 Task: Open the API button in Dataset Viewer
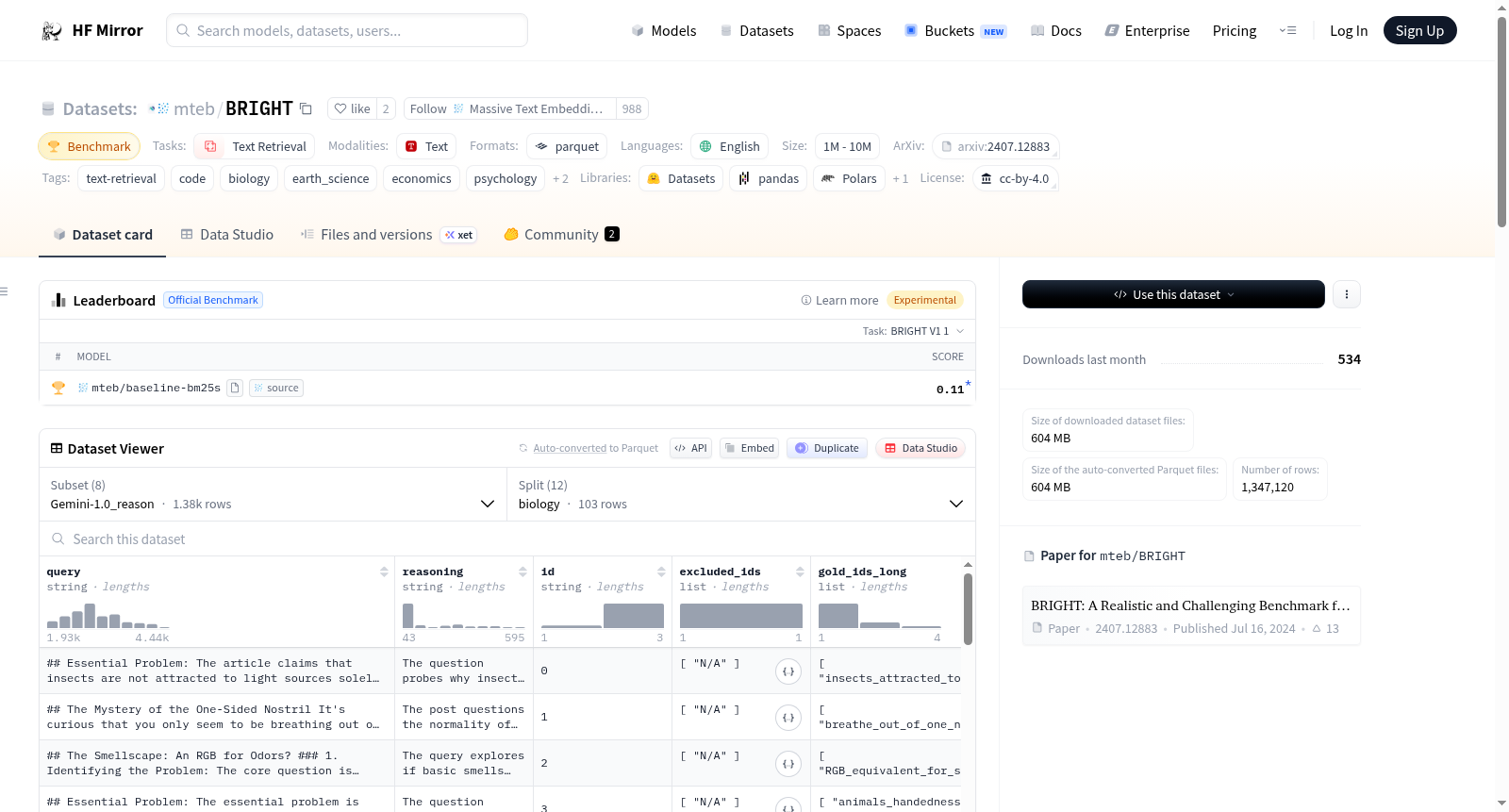tap(691, 448)
